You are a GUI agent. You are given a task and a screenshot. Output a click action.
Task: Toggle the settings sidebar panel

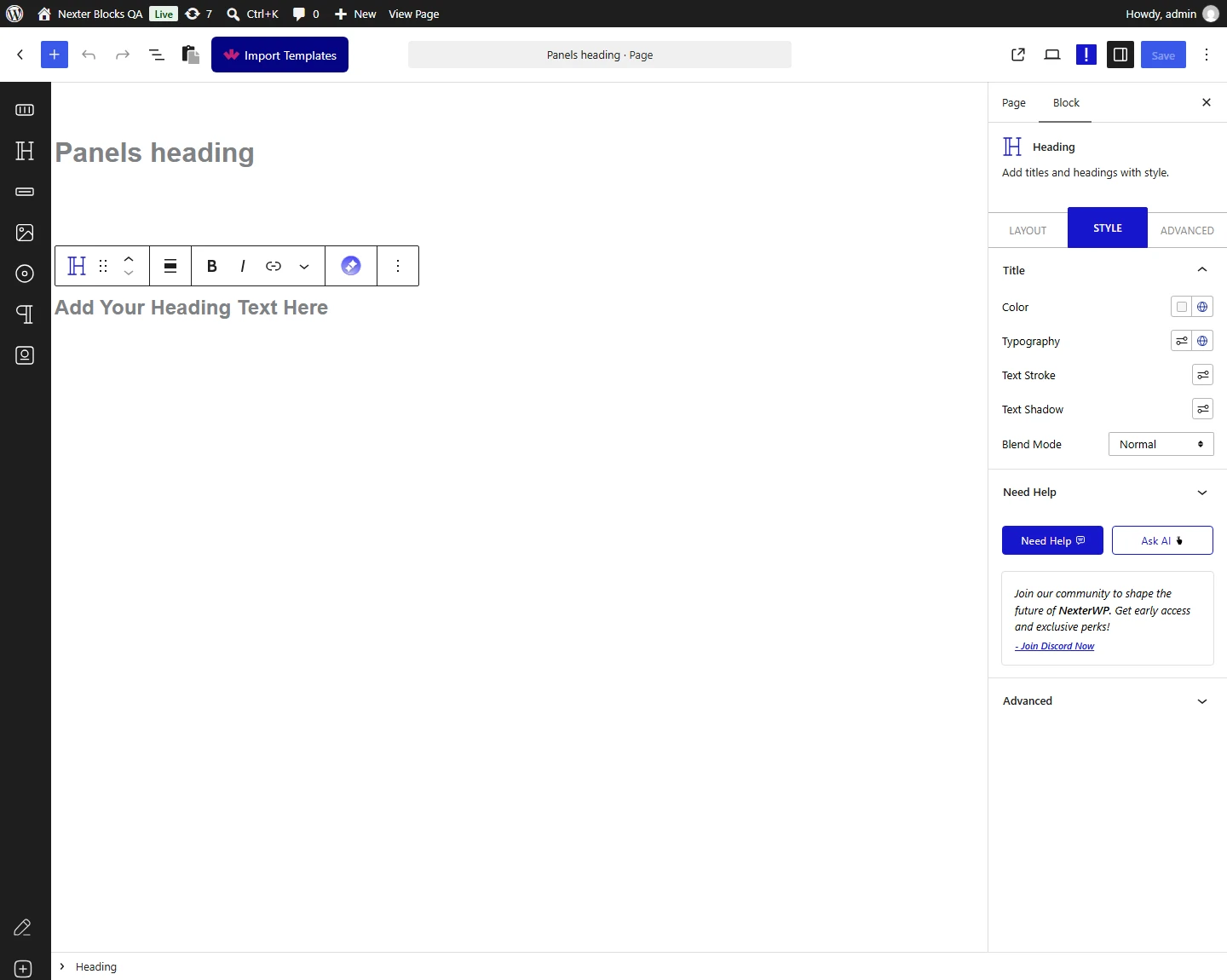(1120, 55)
